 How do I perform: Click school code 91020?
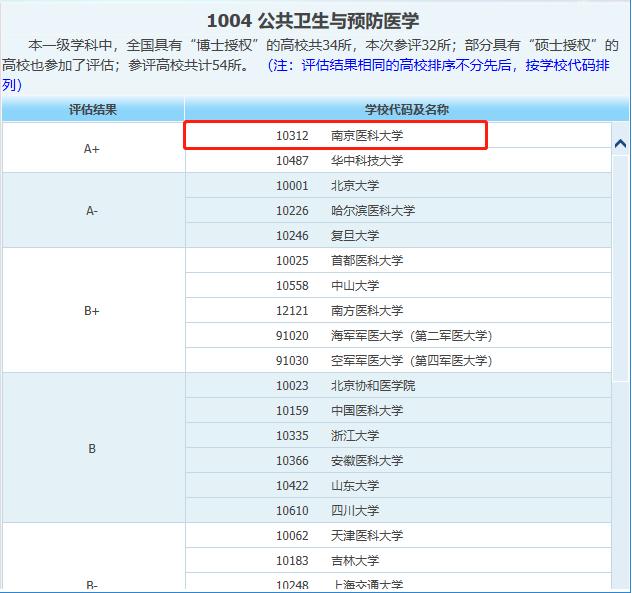pos(292,335)
